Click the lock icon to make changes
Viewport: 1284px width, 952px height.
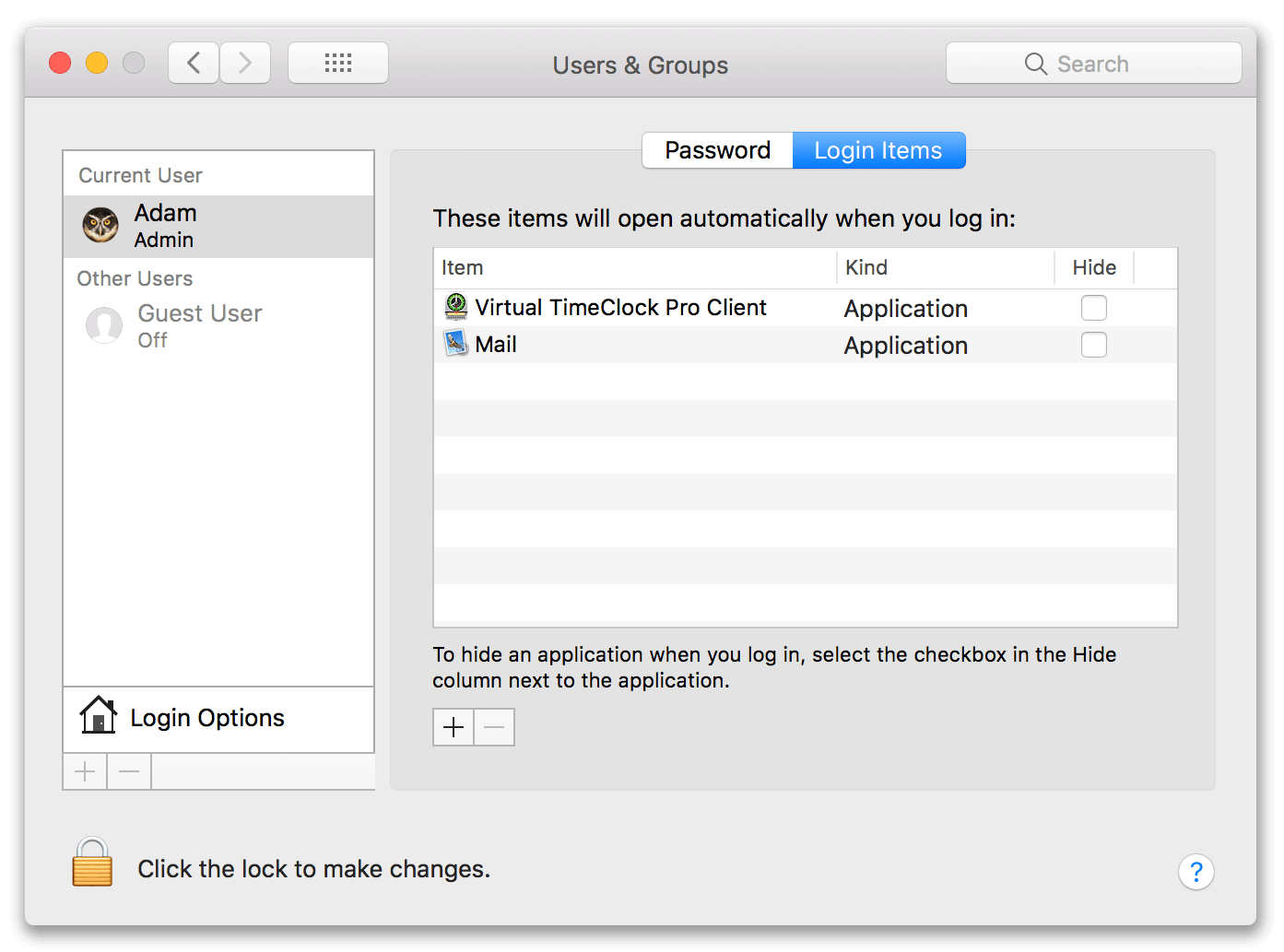(x=92, y=864)
